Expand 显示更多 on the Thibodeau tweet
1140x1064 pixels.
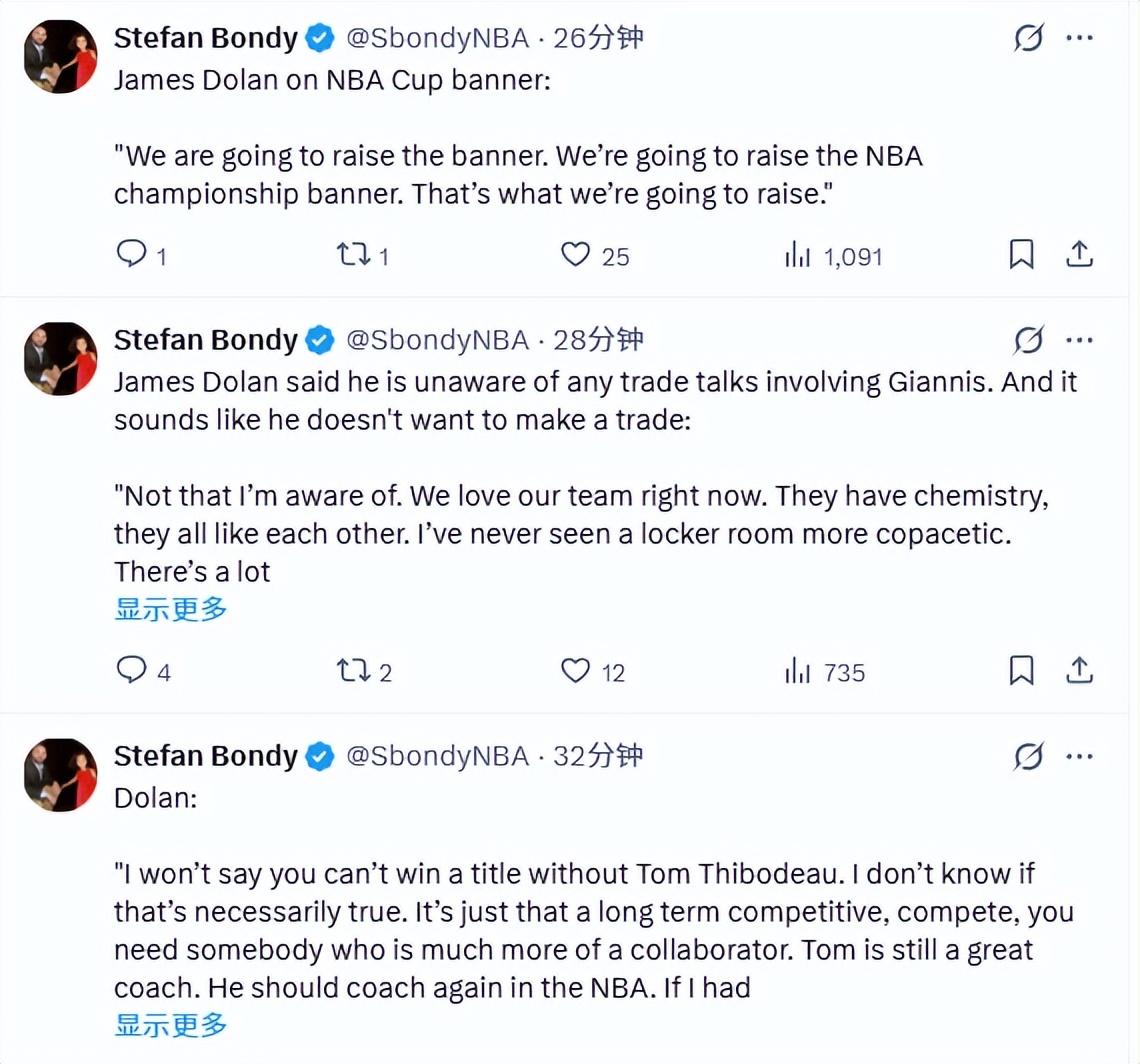coord(171,1024)
